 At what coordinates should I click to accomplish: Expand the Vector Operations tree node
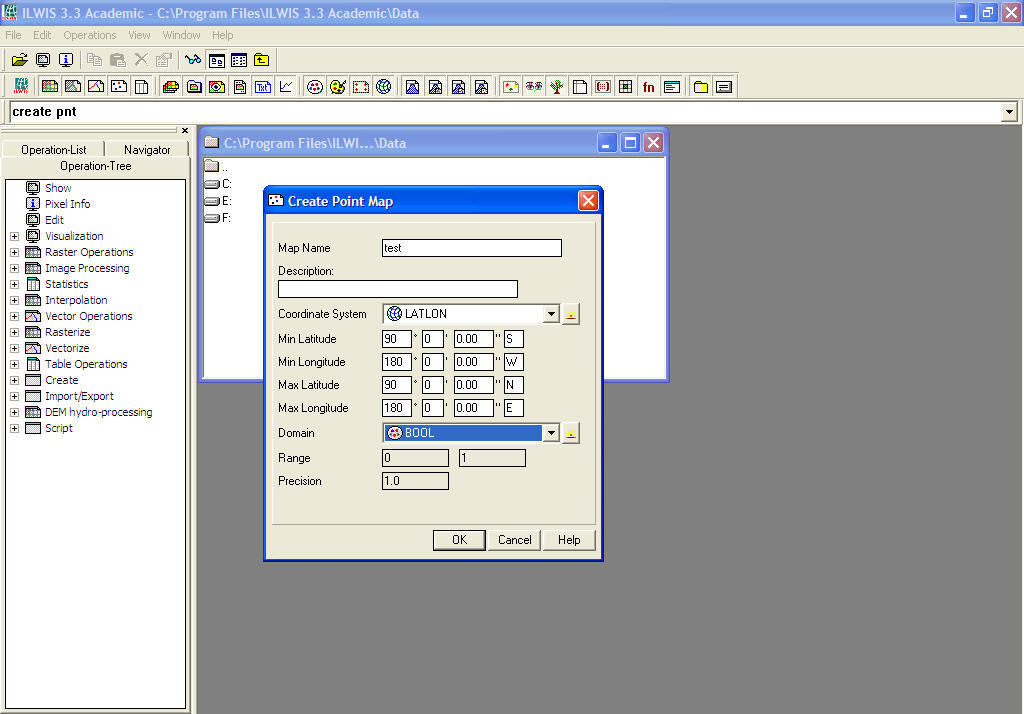point(14,316)
